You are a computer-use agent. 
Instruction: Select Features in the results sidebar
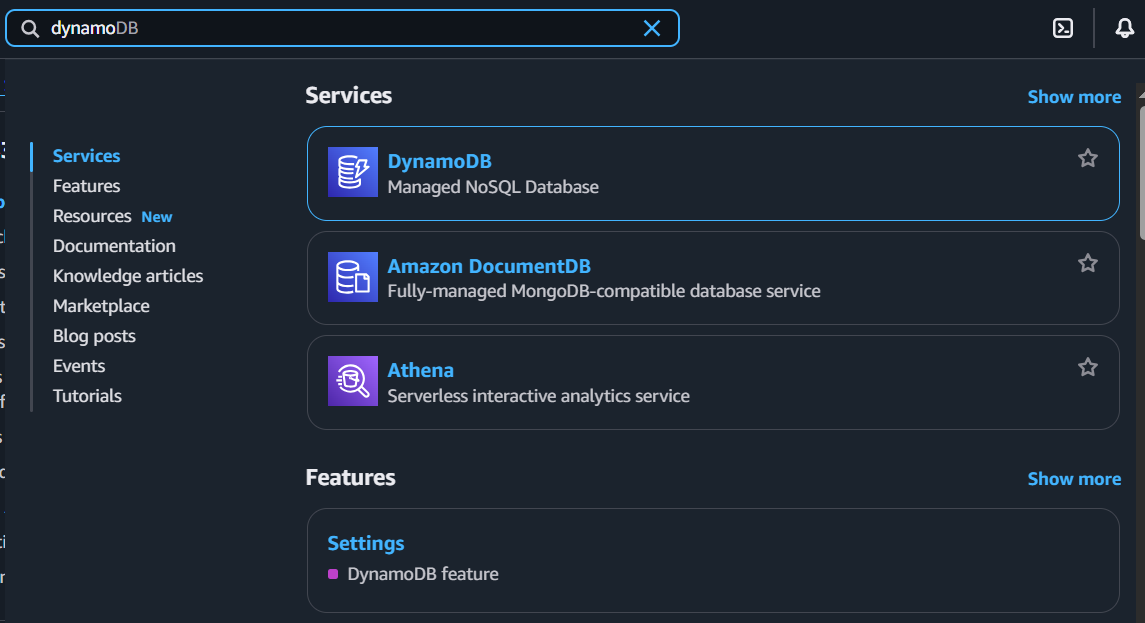[86, 186]
